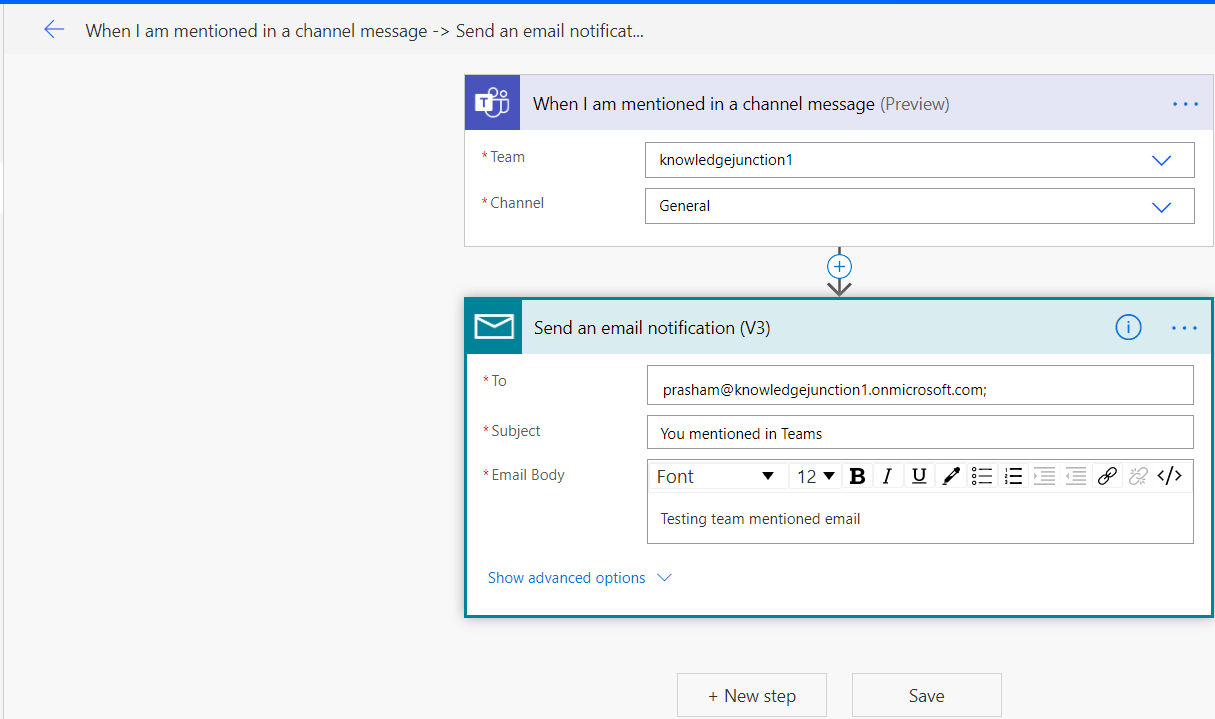The image size is (1215, 719).
Task: Open the Font family dropdown
Action: pyautogui.click(x=716, y=476)
